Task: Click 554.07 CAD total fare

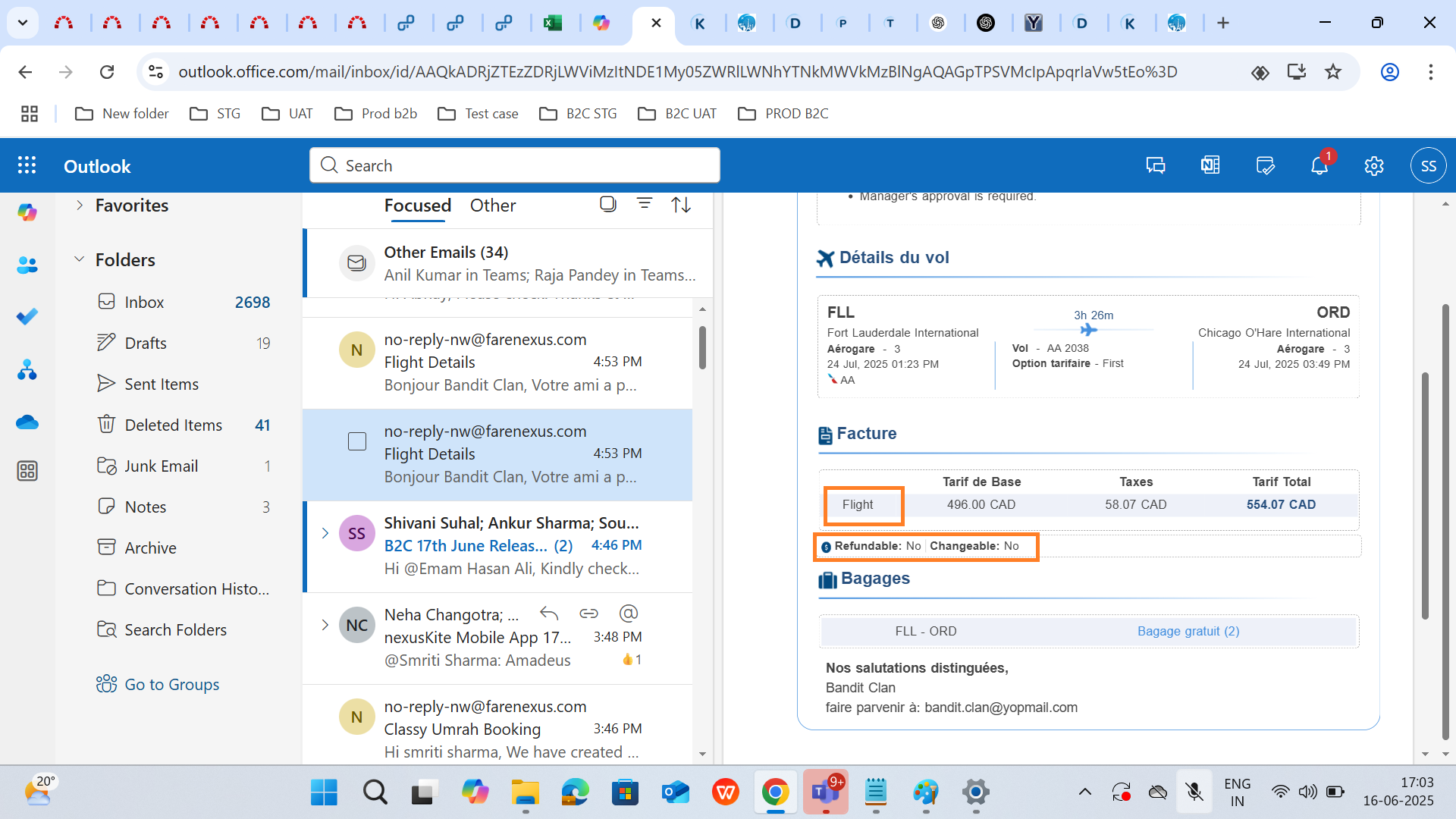Action: [x=1281, y=504]
